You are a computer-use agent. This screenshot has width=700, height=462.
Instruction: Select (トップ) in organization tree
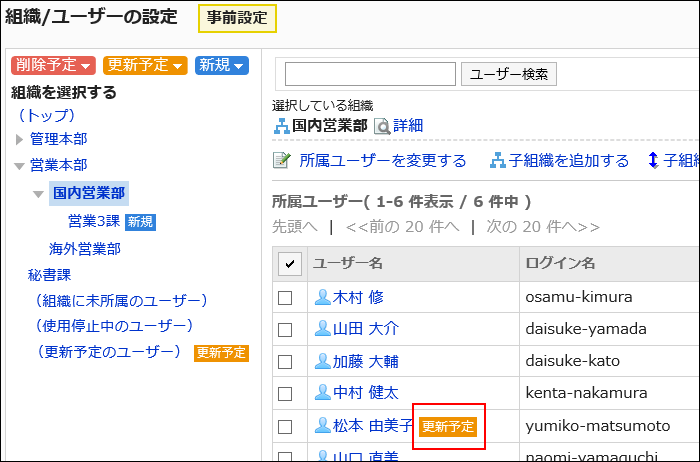pos(46,116)
